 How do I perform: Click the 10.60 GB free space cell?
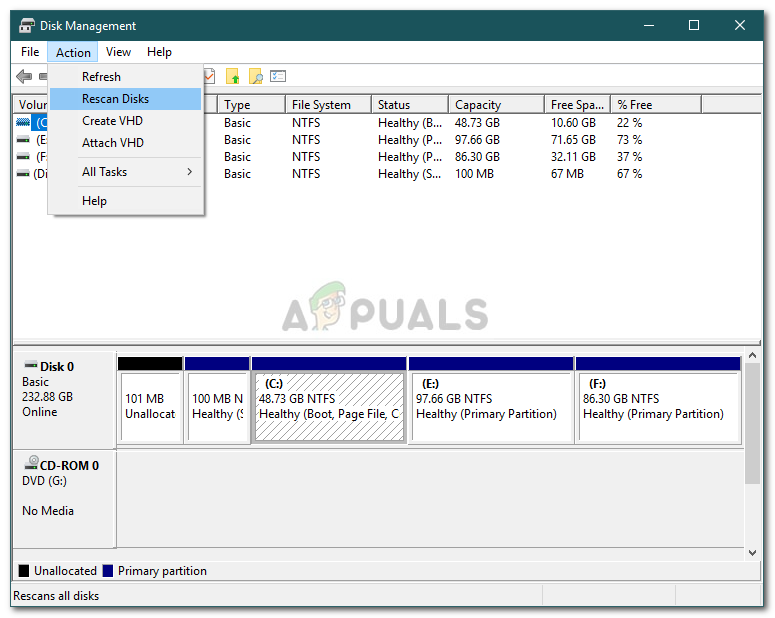tap(573, 123)
